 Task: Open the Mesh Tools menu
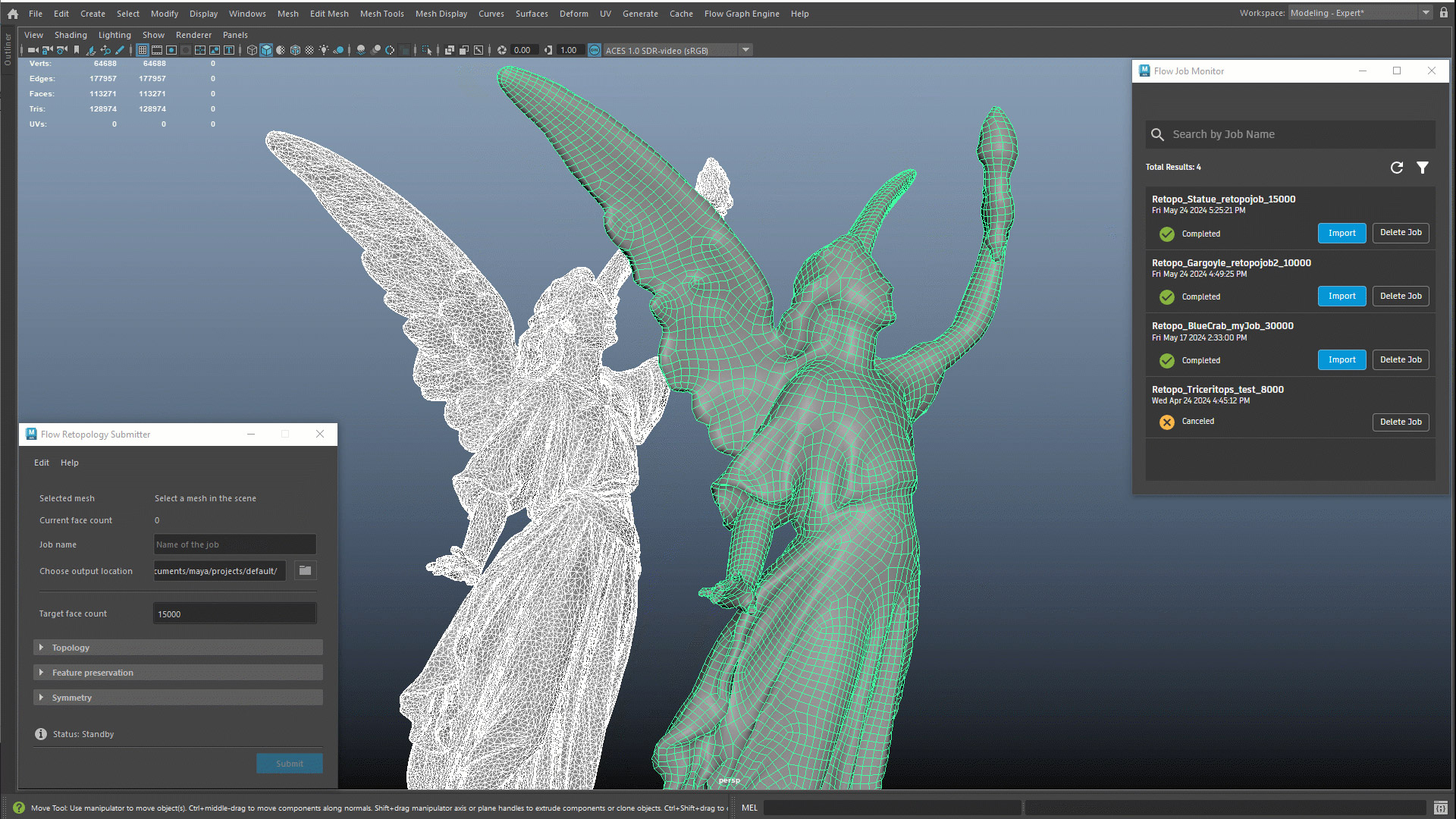click(381, 14)
